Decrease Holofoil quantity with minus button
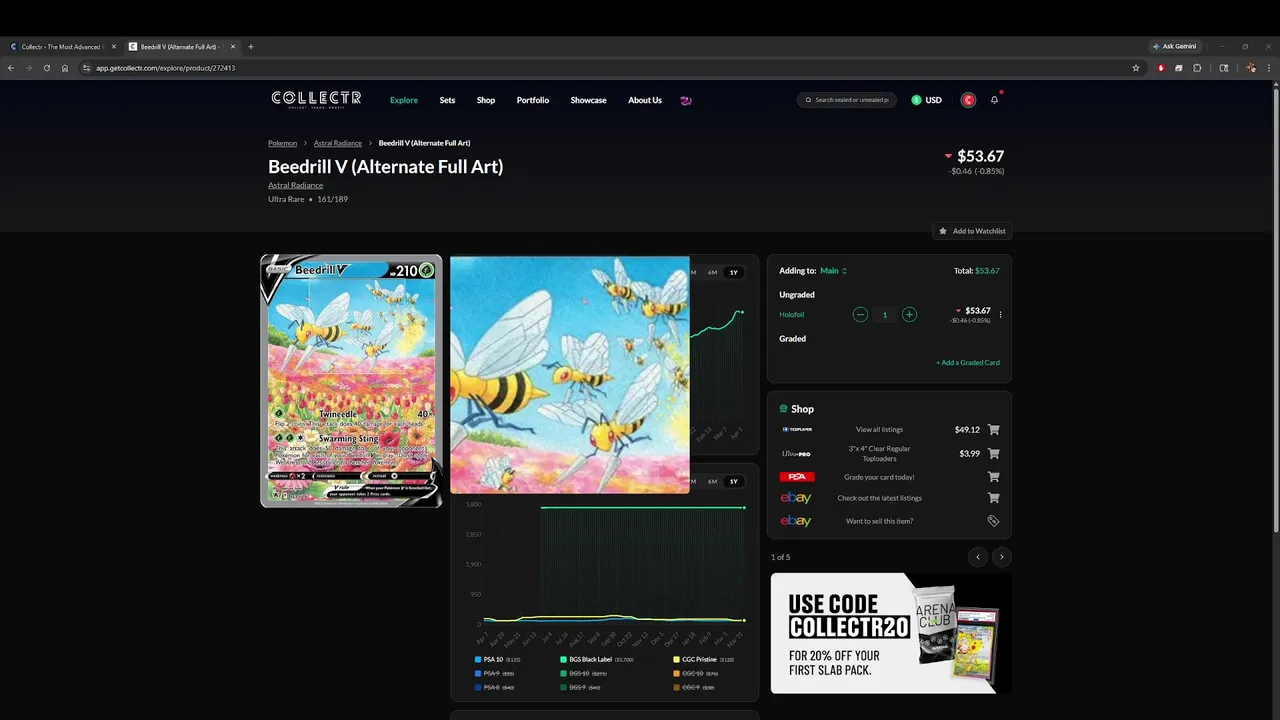 click(860, 315)
